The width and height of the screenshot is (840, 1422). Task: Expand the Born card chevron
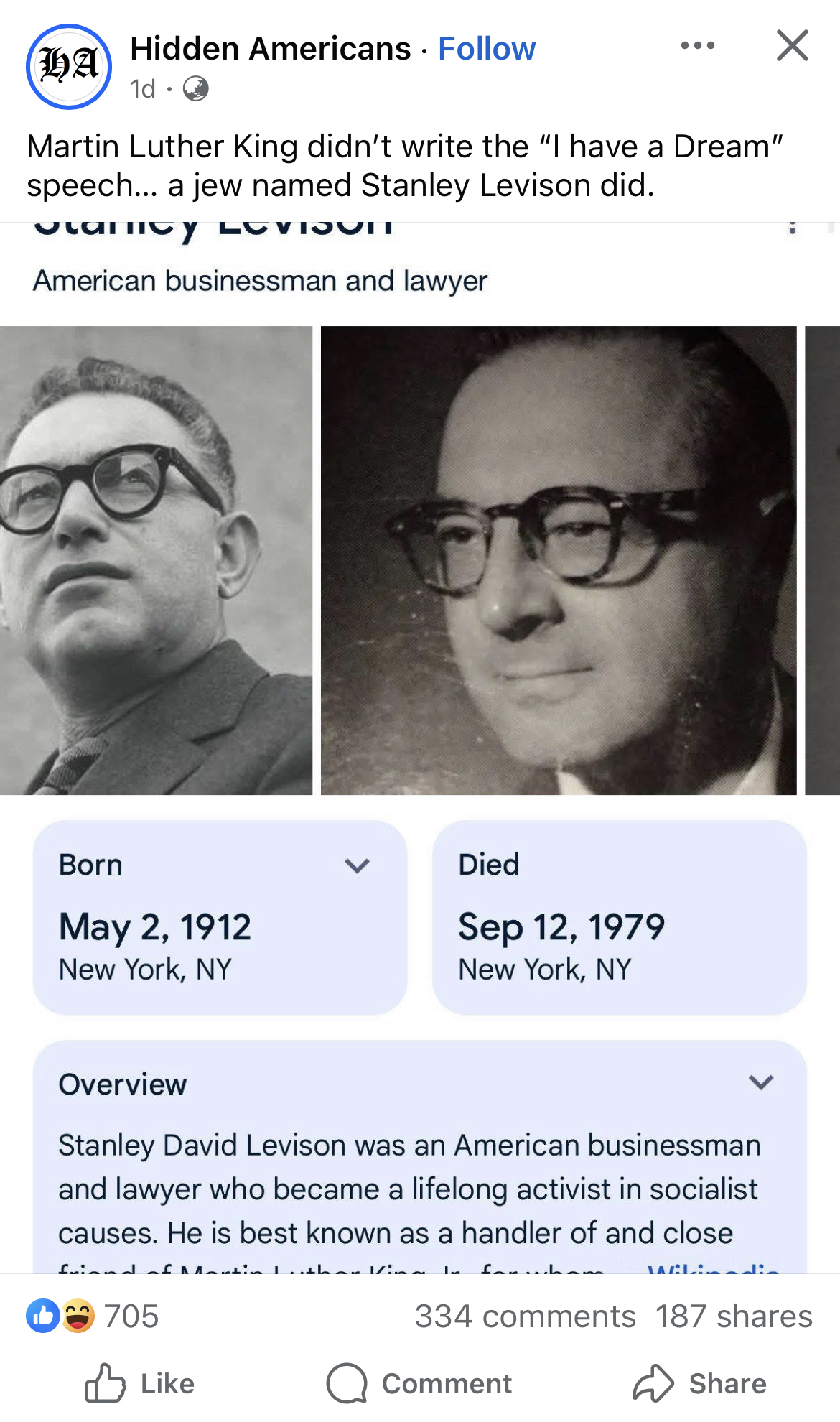(357, 865)
